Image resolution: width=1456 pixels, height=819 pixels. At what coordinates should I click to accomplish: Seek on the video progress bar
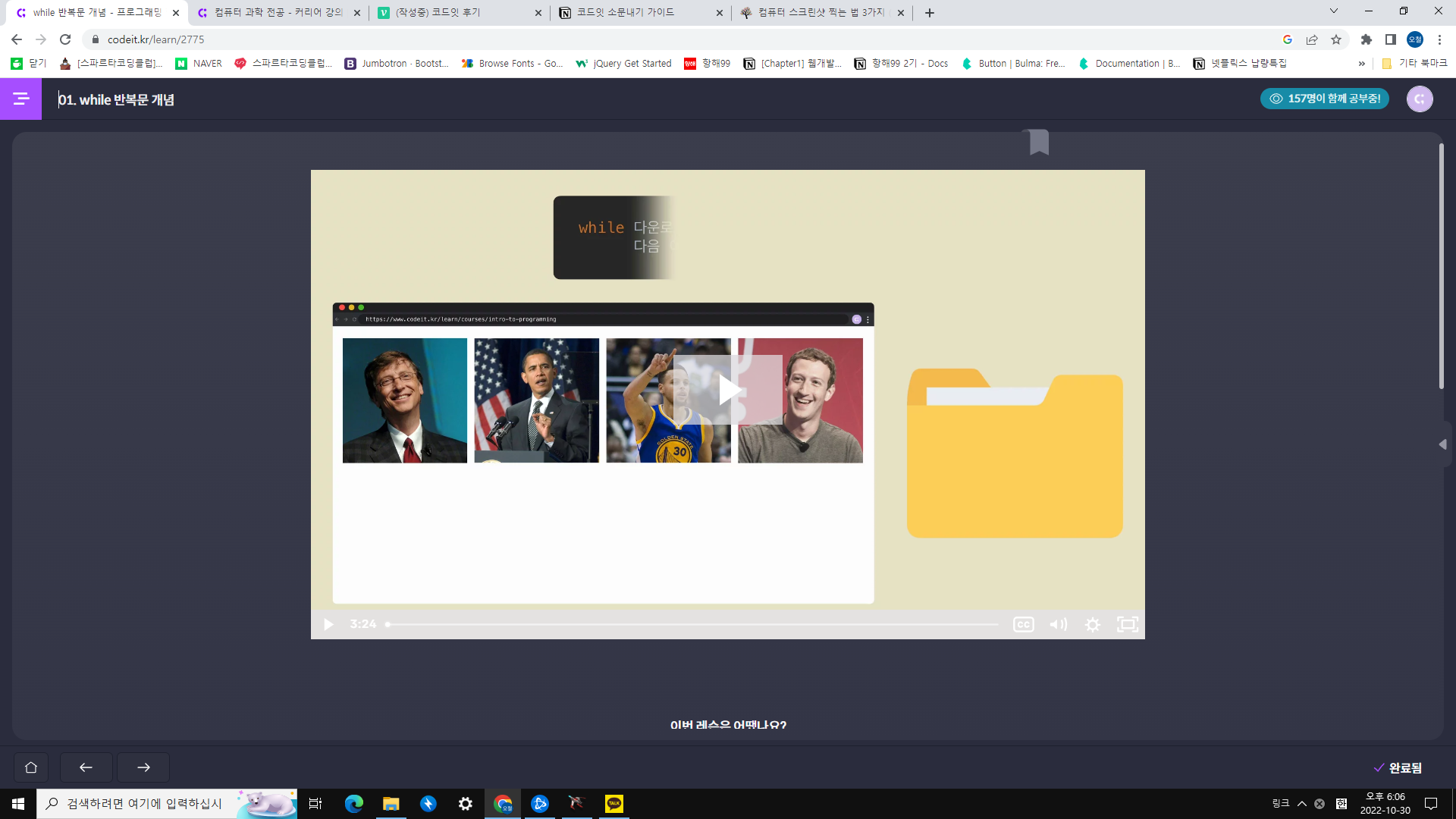click(x=692, y=624)
